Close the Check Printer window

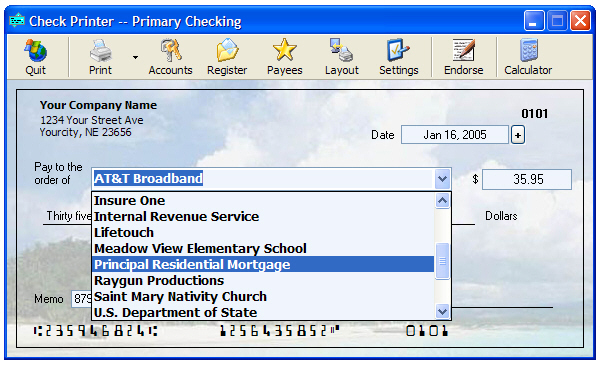580,21
